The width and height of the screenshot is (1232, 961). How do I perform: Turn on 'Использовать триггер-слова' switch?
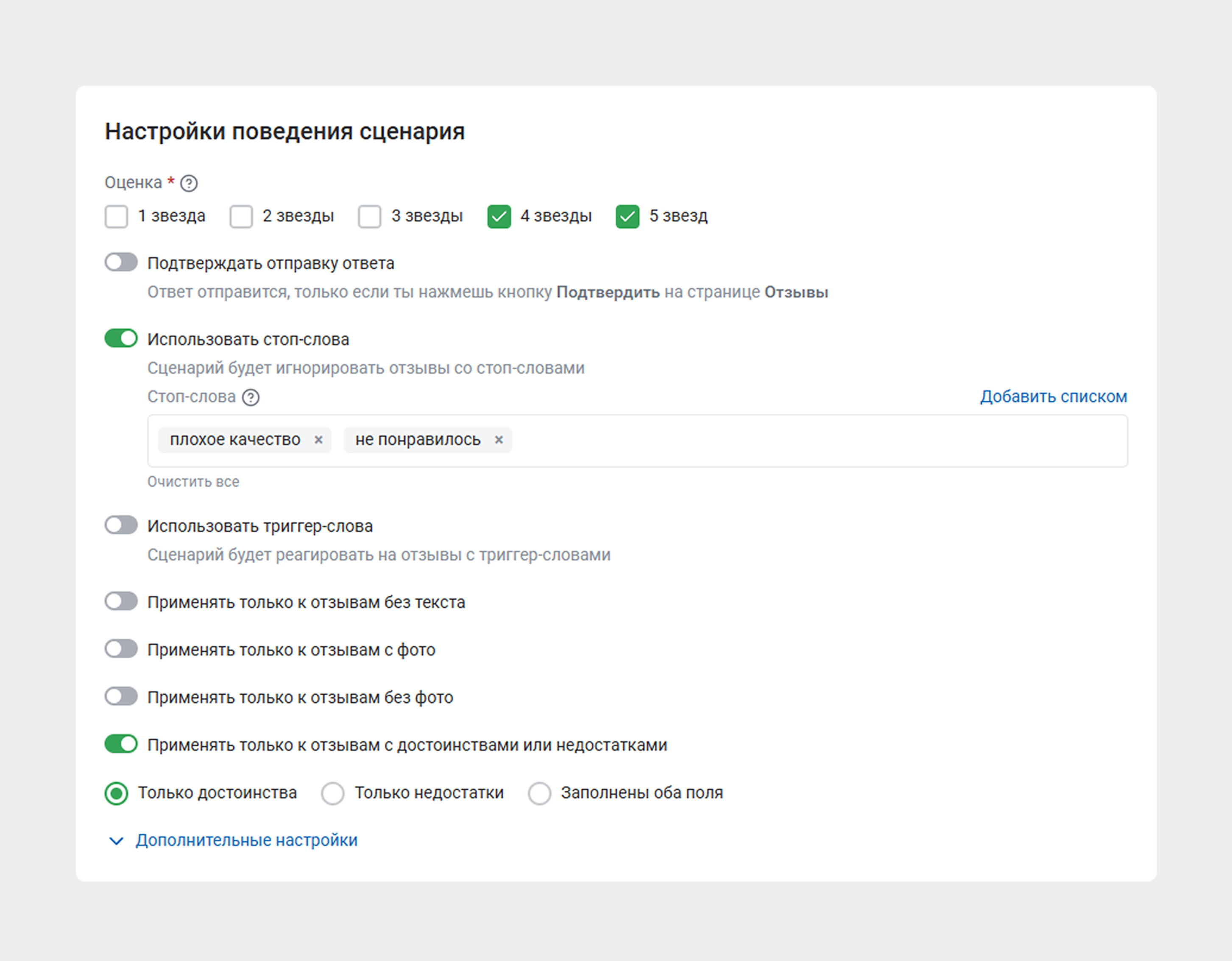(121, 525)
